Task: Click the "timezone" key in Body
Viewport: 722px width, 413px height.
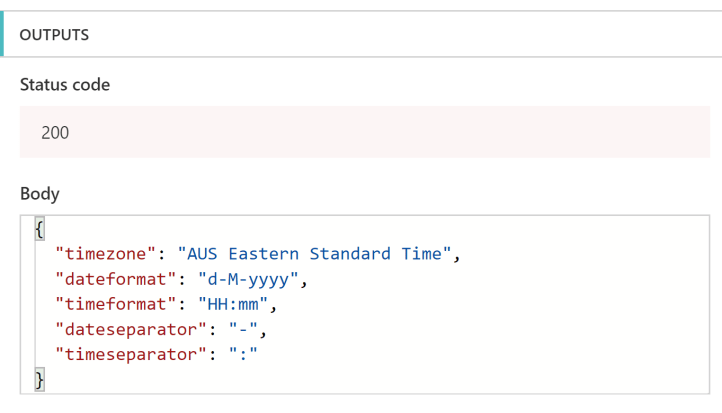Action: [107, 254]
